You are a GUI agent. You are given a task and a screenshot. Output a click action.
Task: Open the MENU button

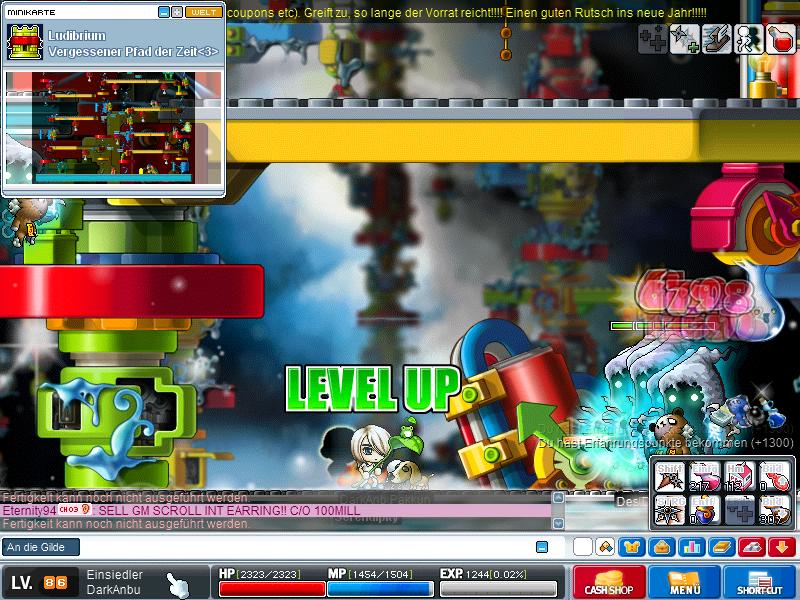(685, 582)
